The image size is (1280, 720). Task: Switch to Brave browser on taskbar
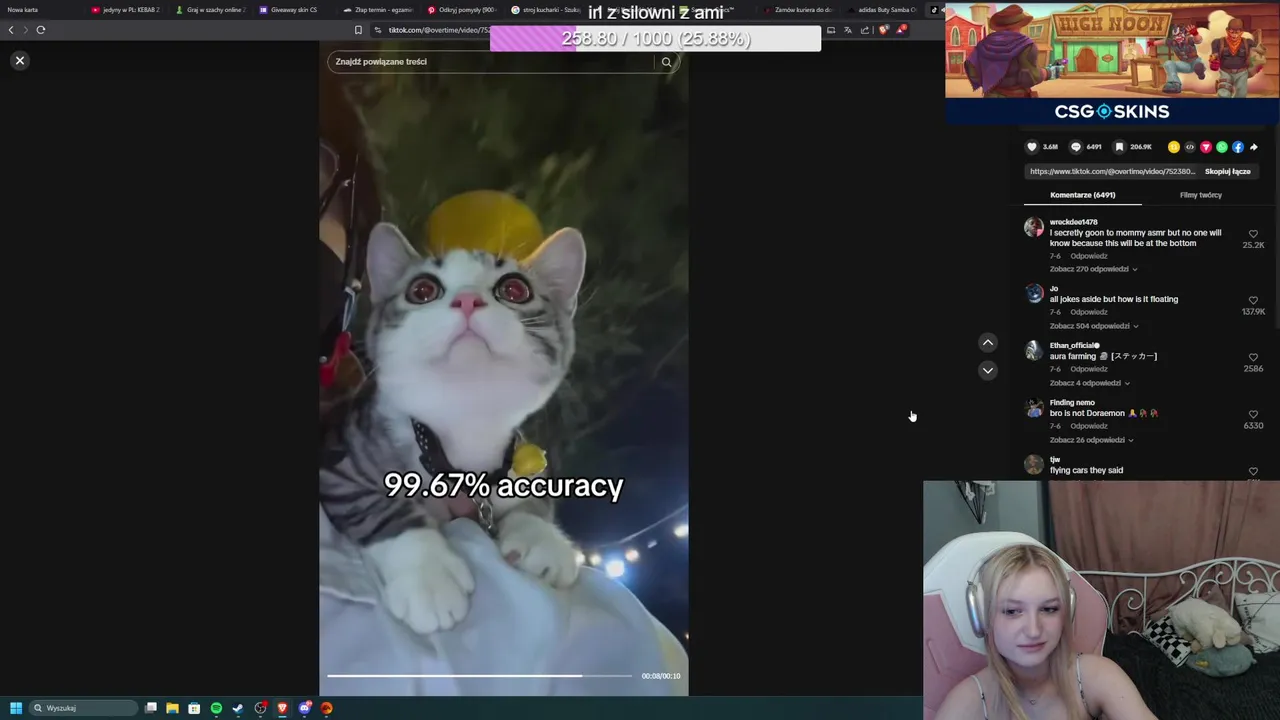(283, 708)
